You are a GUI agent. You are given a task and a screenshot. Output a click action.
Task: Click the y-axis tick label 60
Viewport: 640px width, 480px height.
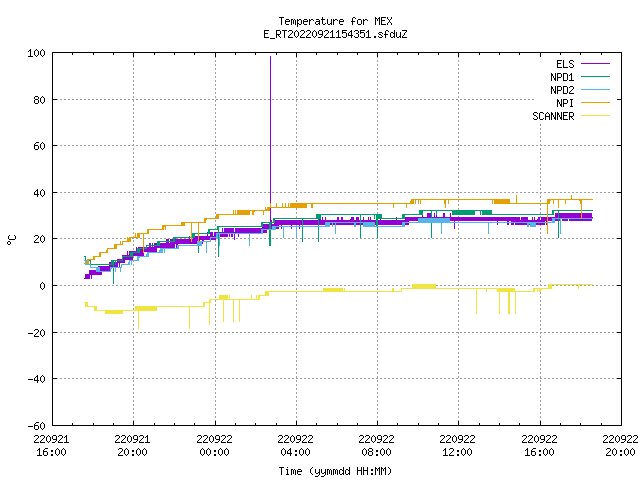point(39,146)
